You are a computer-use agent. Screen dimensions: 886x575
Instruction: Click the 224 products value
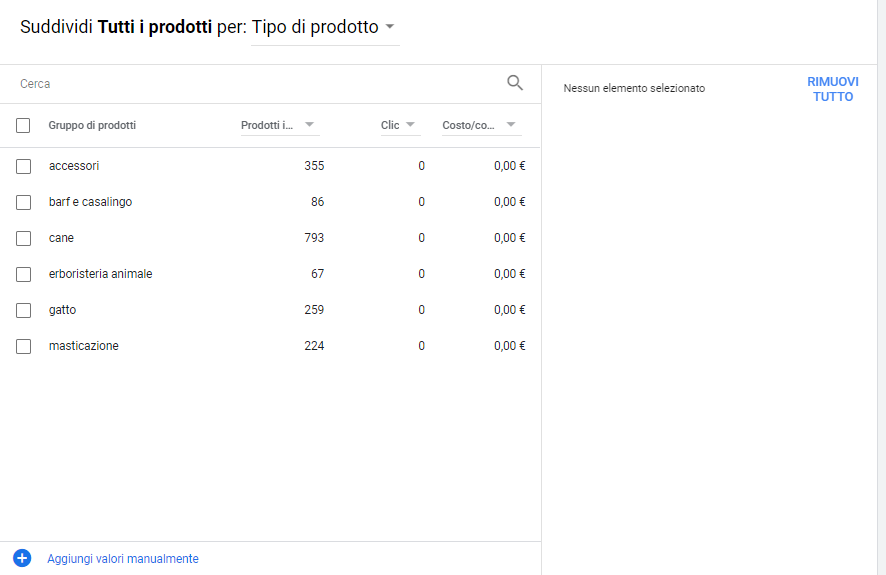click(x=314, y=346)
